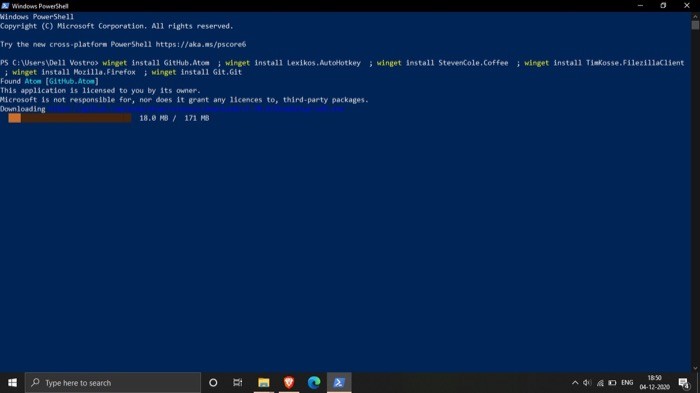This screenshot has height=393, width=700.
Task: Click the scrollbar up arrow
Action: (x=696, y=16)
